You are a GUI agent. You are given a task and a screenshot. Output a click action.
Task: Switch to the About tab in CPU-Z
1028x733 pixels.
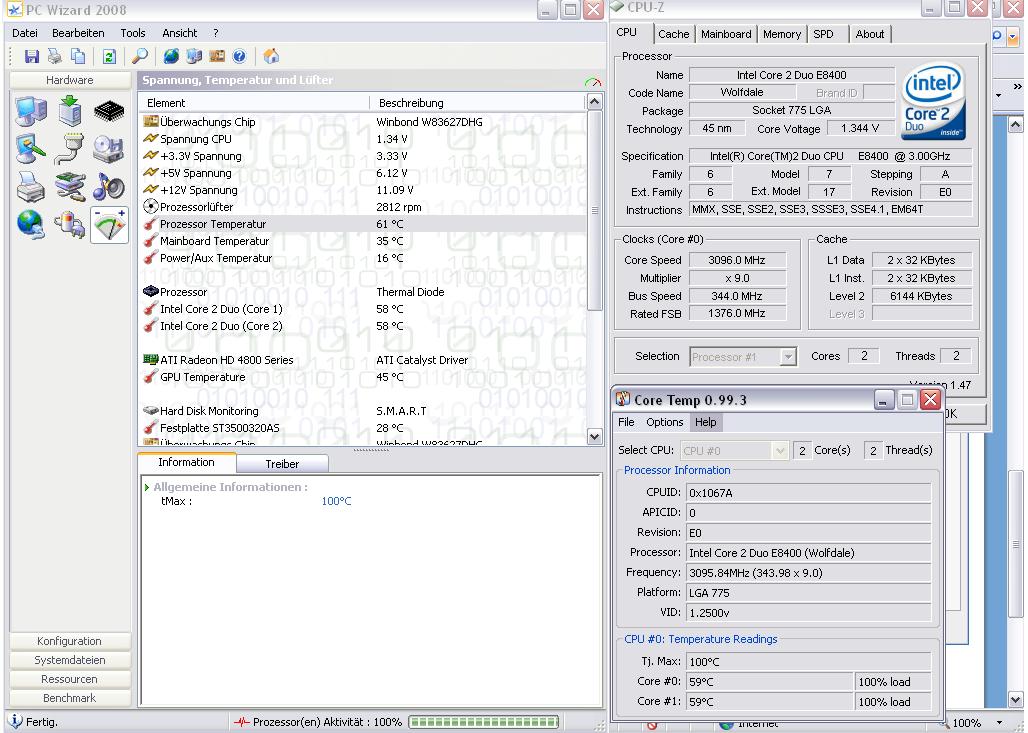click(869, 34)
